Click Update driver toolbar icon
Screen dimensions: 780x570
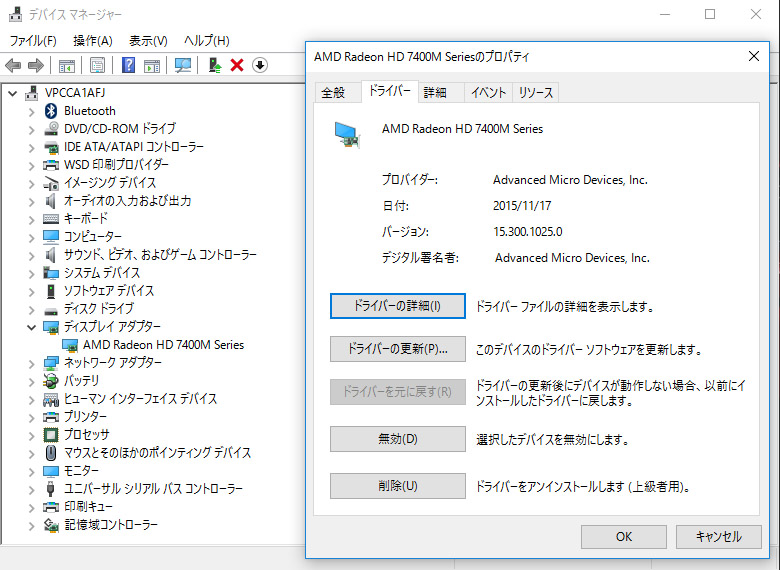(214, 65)
